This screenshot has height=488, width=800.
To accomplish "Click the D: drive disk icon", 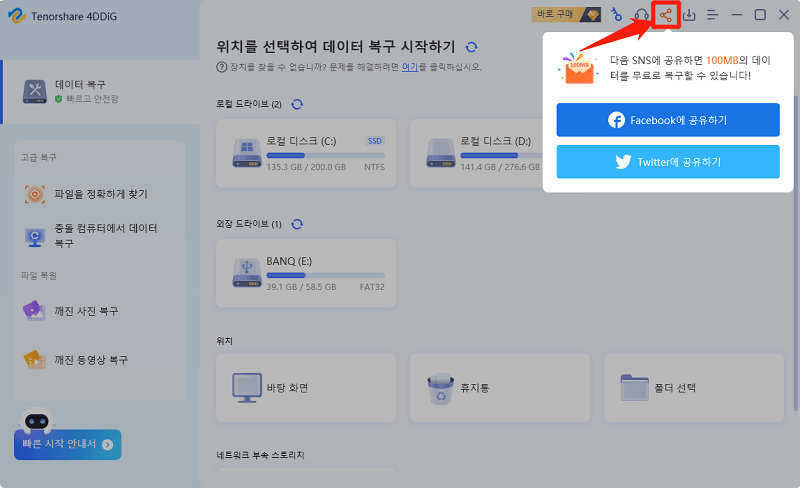I will pos(441,153).
